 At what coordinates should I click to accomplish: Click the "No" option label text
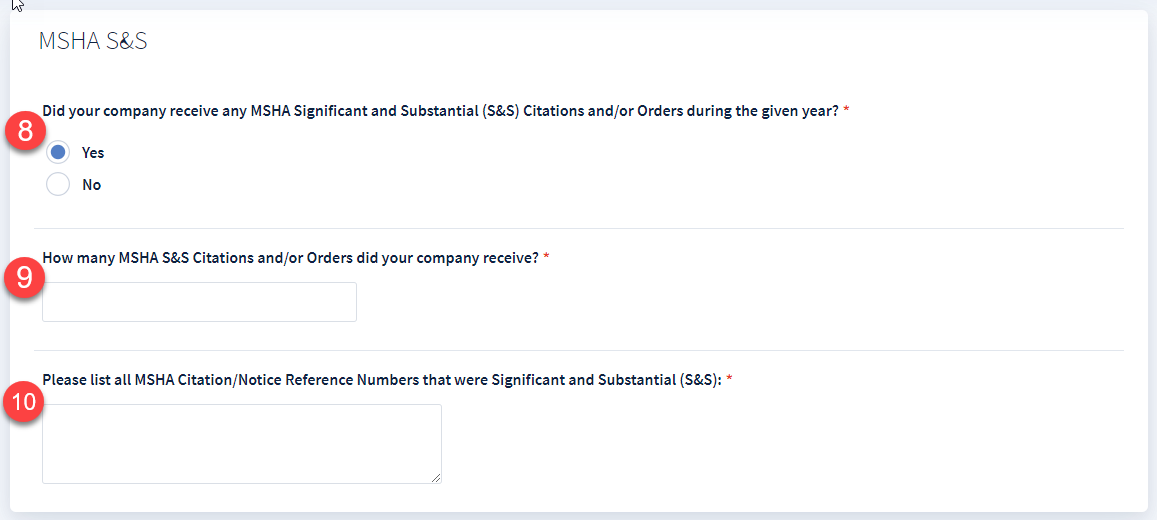[x=91, y=185]
